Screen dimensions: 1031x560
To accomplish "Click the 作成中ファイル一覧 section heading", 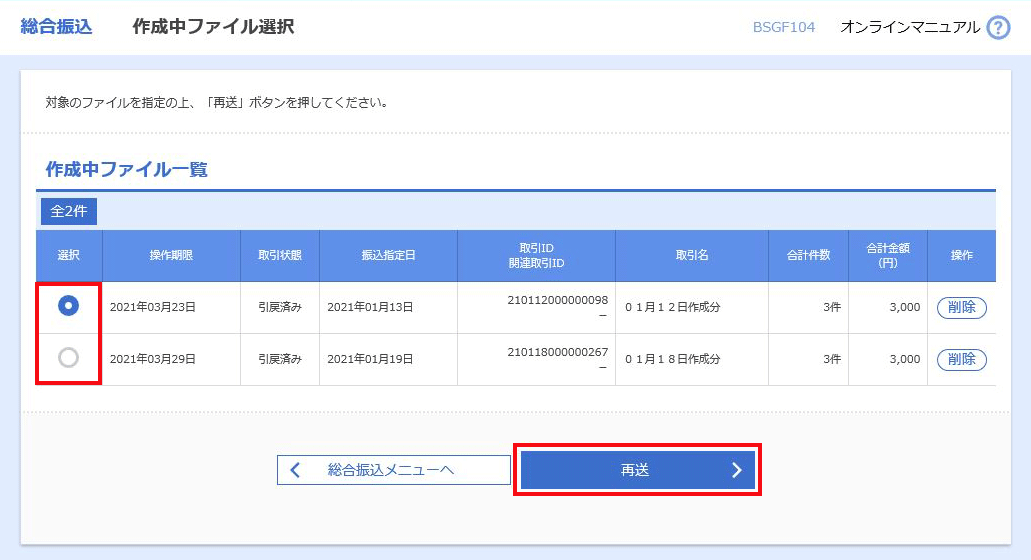I will [x=126, y=169].
